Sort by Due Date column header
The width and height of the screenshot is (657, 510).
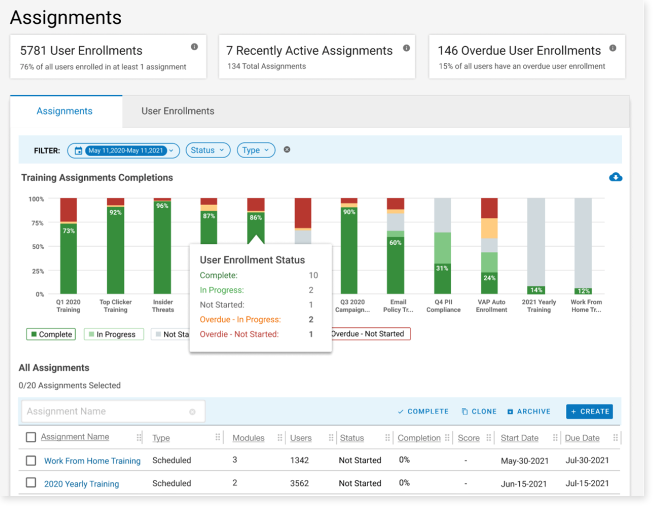point(582,438)
